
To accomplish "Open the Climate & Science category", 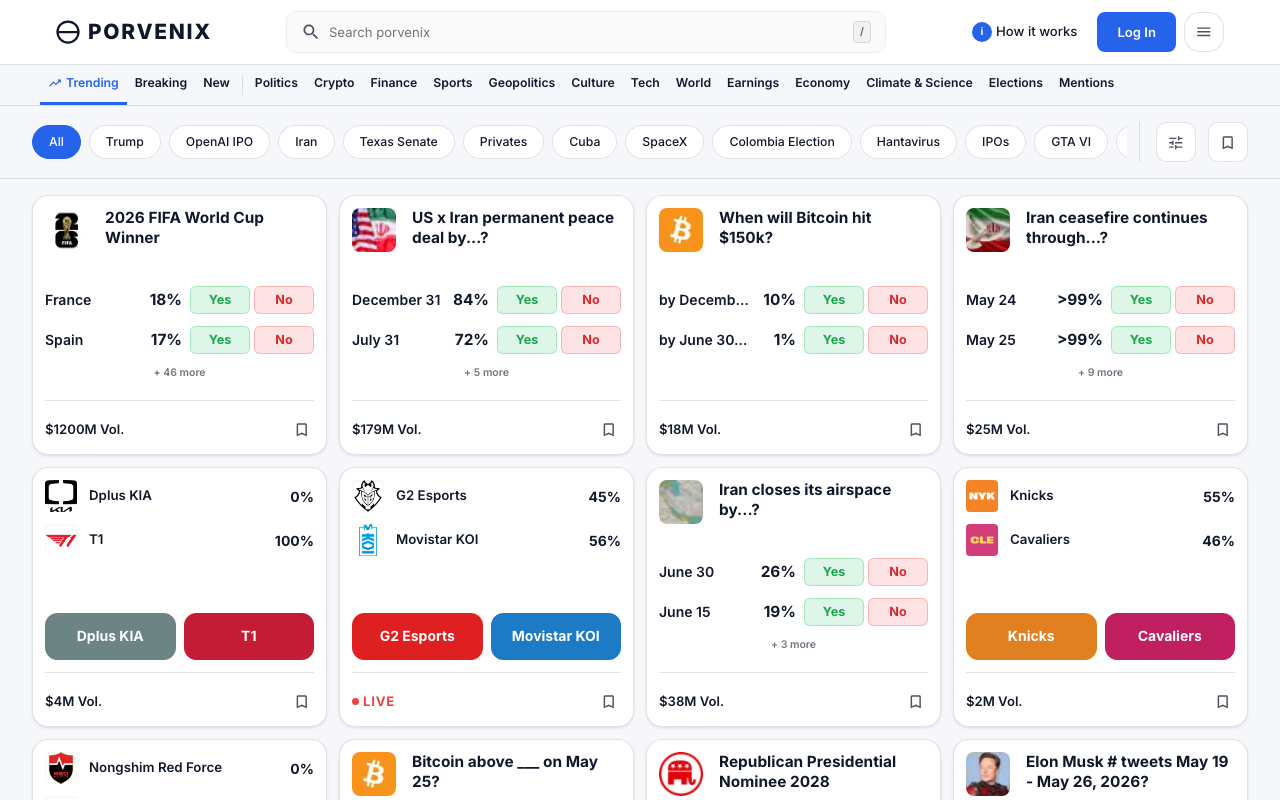I will 919,83.
